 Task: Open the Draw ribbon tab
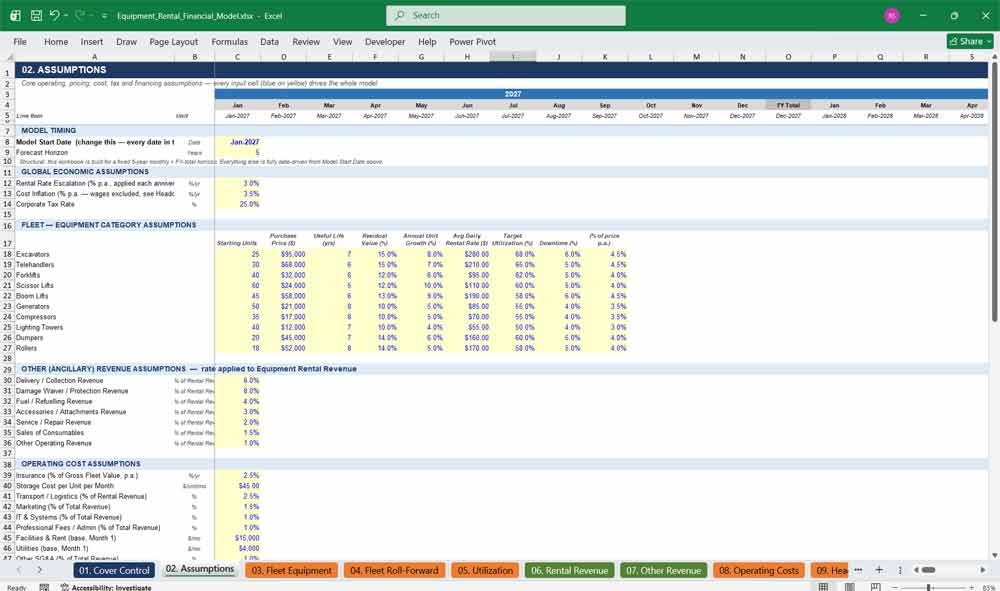[126, 41]
